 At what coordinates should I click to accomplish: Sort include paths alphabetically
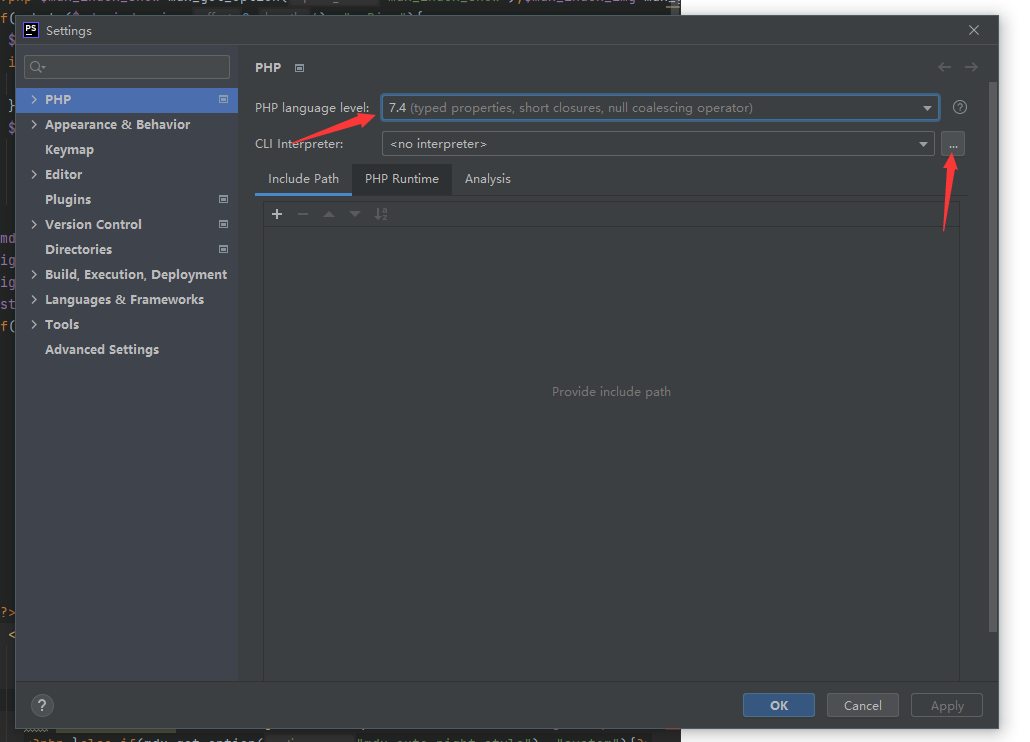[381, 213]
